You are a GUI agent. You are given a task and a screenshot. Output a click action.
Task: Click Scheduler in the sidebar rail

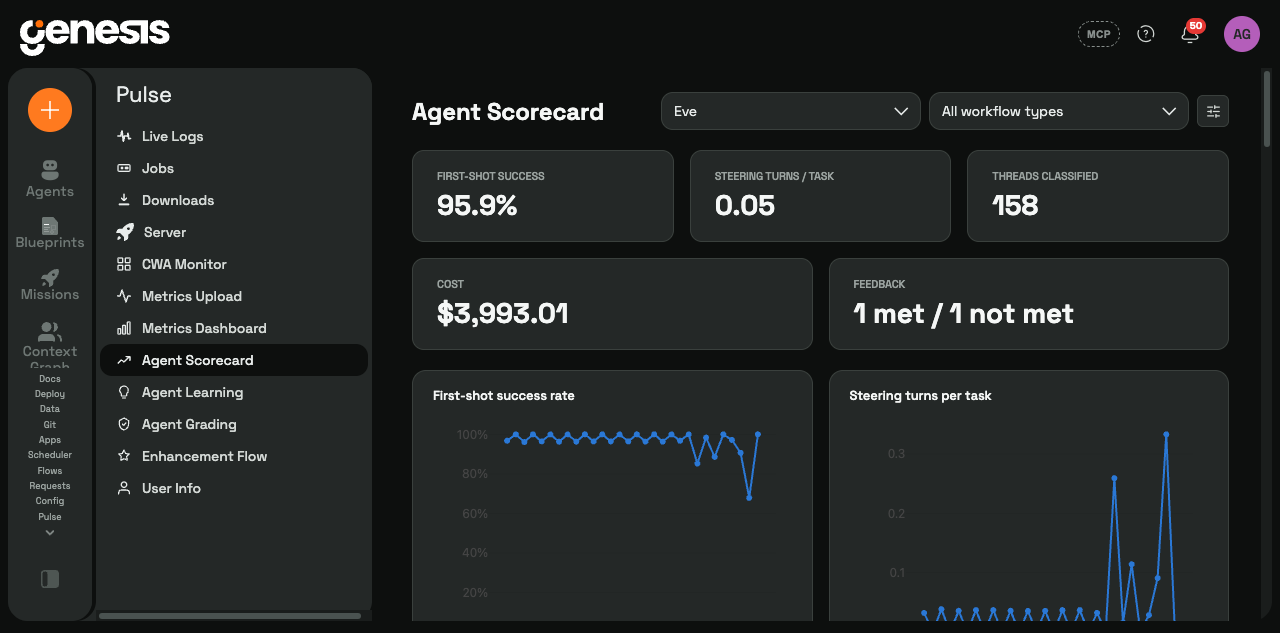click(x=50, y=455)
